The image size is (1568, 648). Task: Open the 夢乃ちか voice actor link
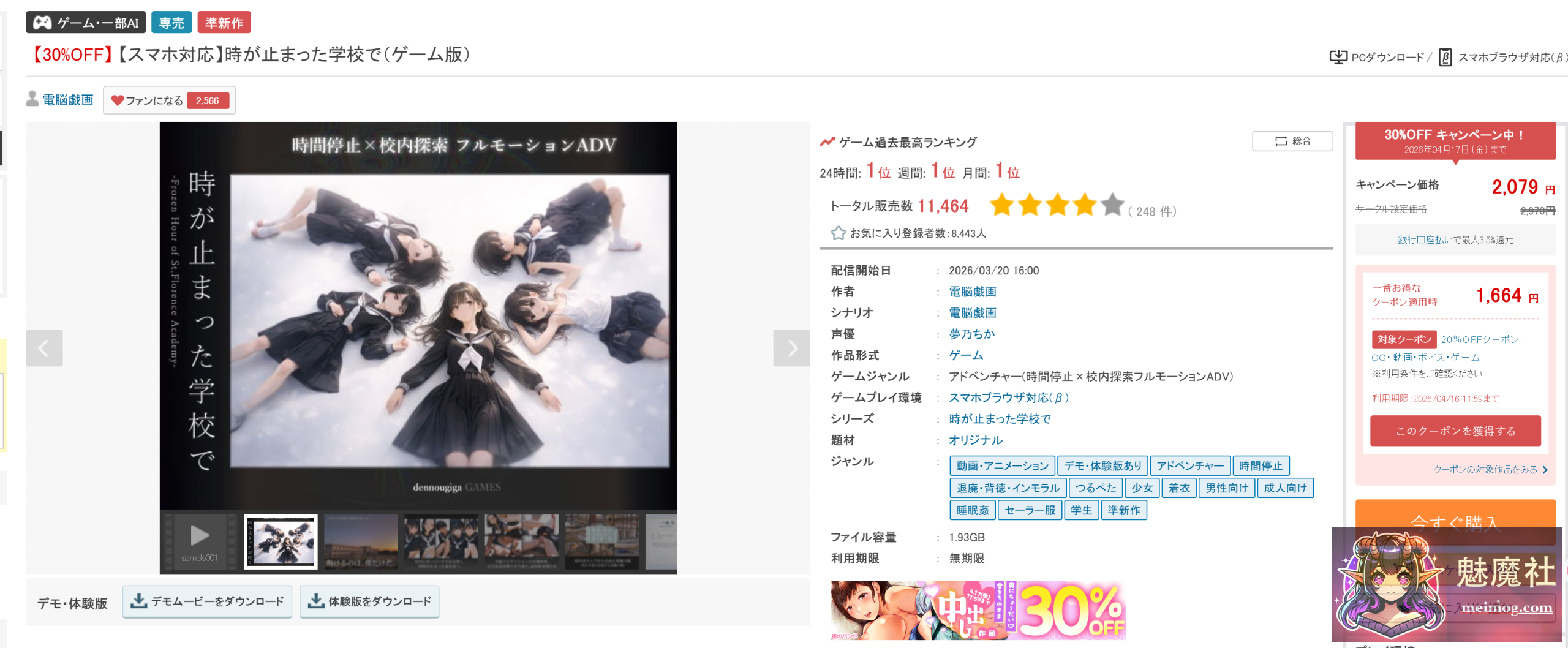click(971, 334)
